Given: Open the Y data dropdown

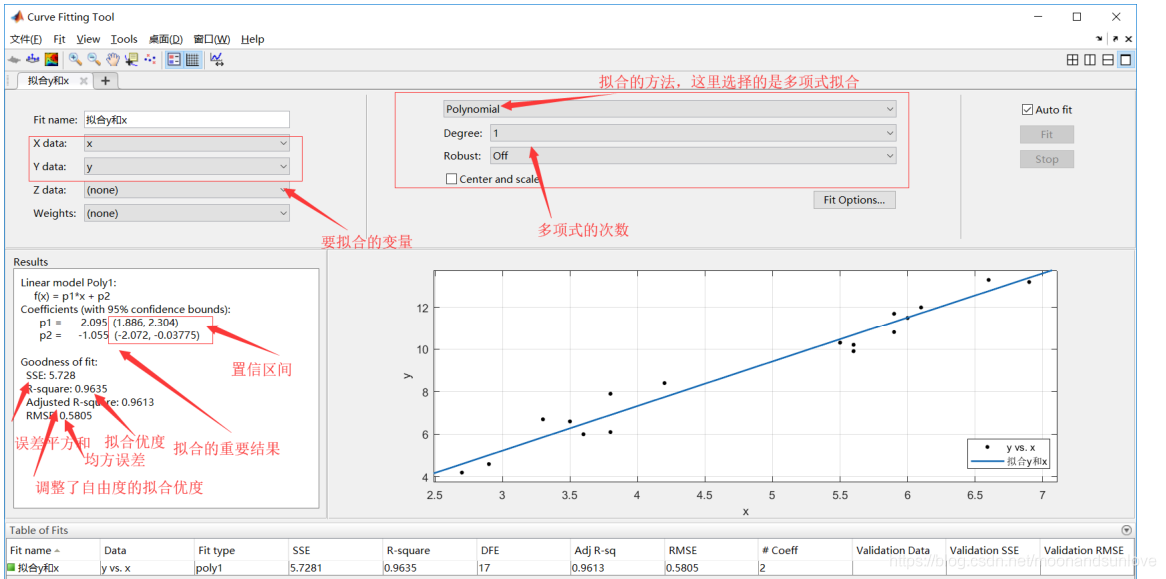Looking at the screenshot, I should [x=186, y=166].
